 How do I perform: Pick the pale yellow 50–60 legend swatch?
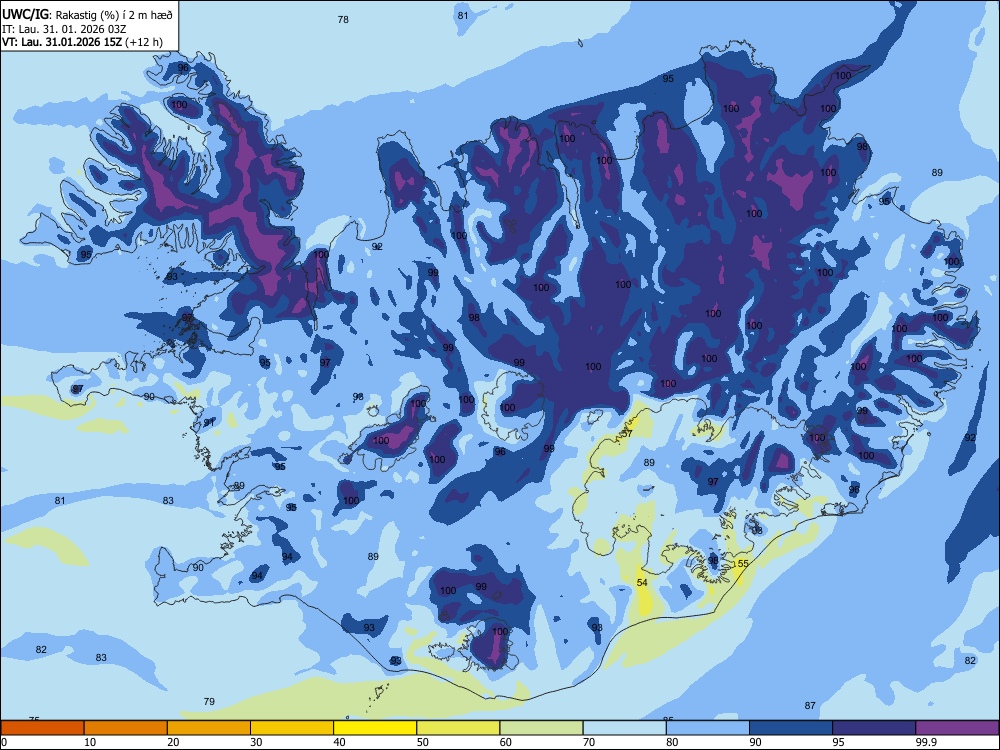[458, 728]
